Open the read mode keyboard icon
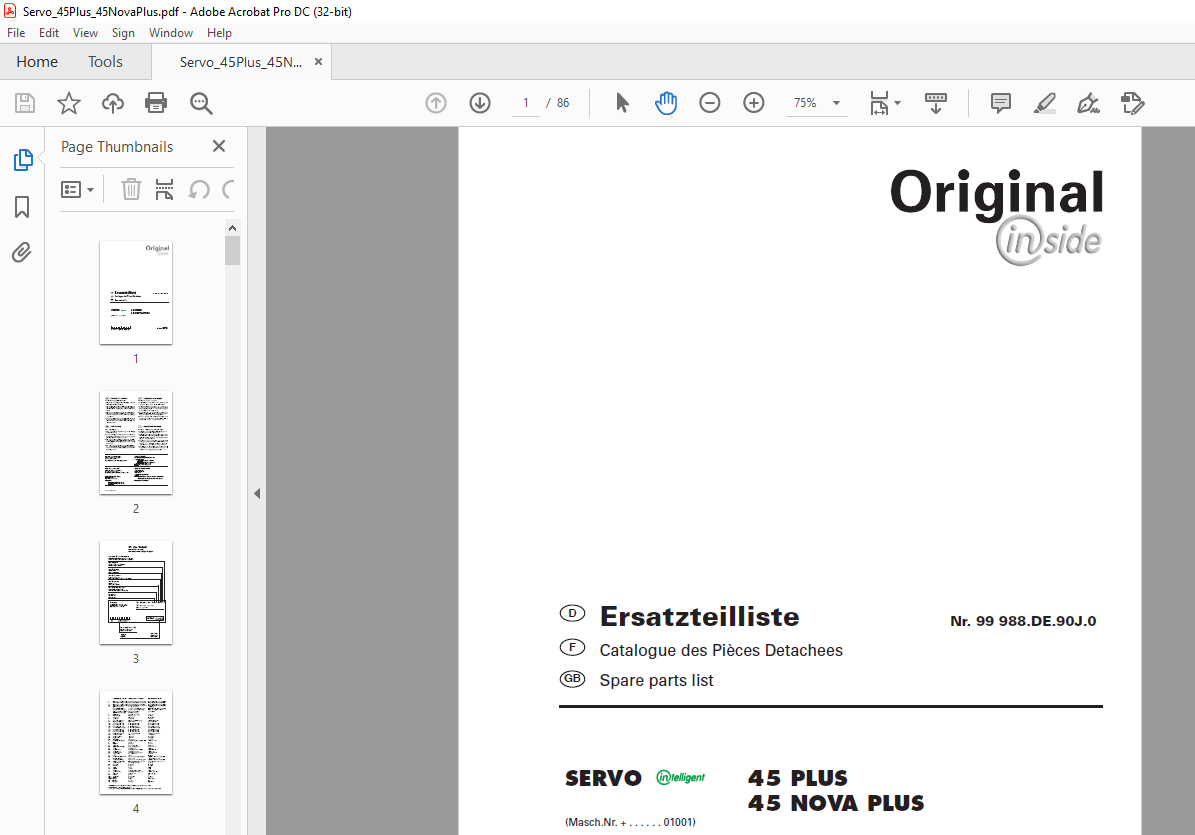 pyautogui.click(x=936, y=103)
